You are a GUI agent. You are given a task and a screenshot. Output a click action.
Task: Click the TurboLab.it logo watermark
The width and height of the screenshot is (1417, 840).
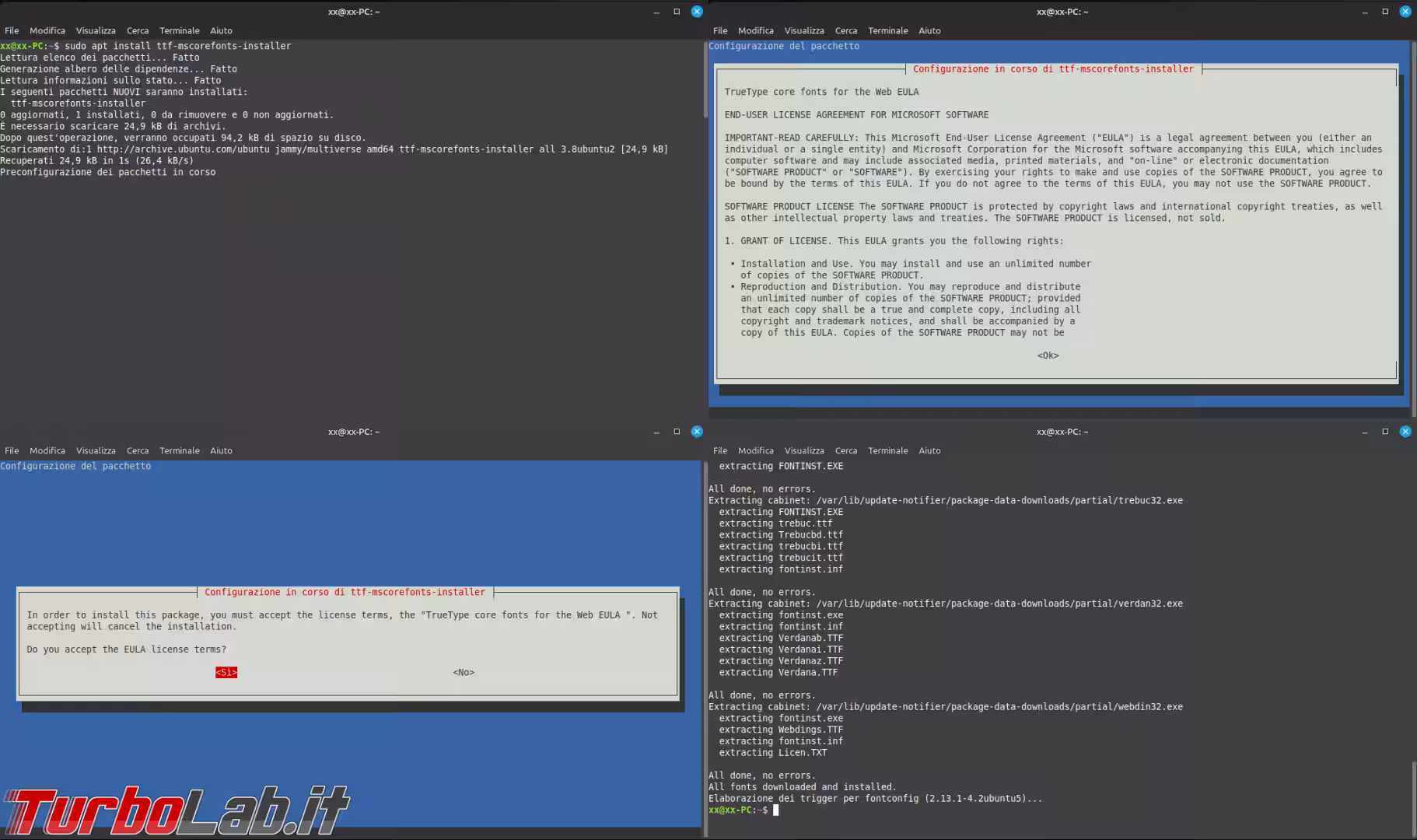pyautogui.click(x=177, y=810)
